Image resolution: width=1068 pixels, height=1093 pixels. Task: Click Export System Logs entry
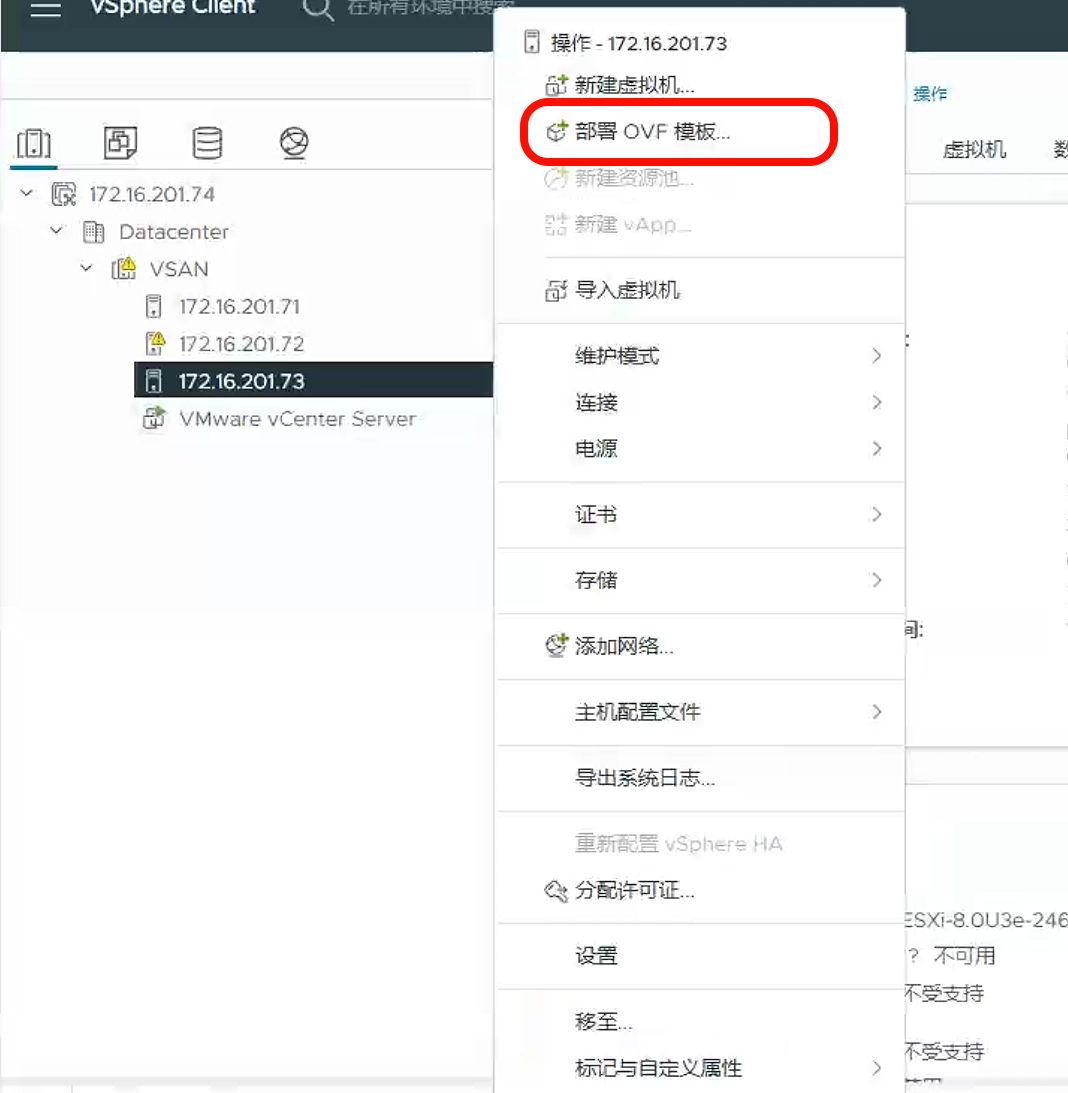click(x=644, y=778)
